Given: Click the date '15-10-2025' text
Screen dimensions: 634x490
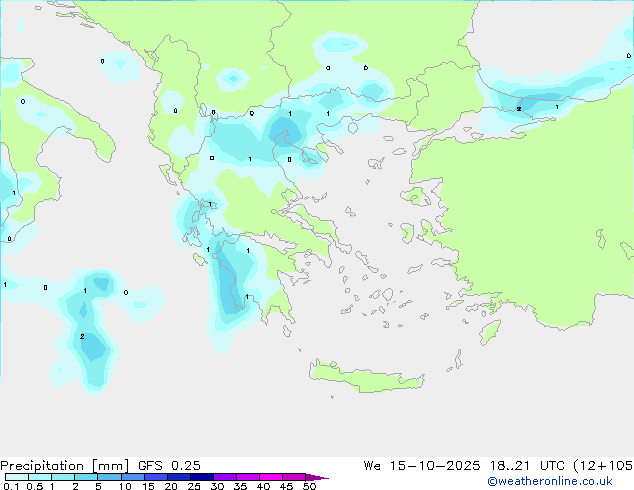Looking at the screenshot, I should (x=435, y=466).
